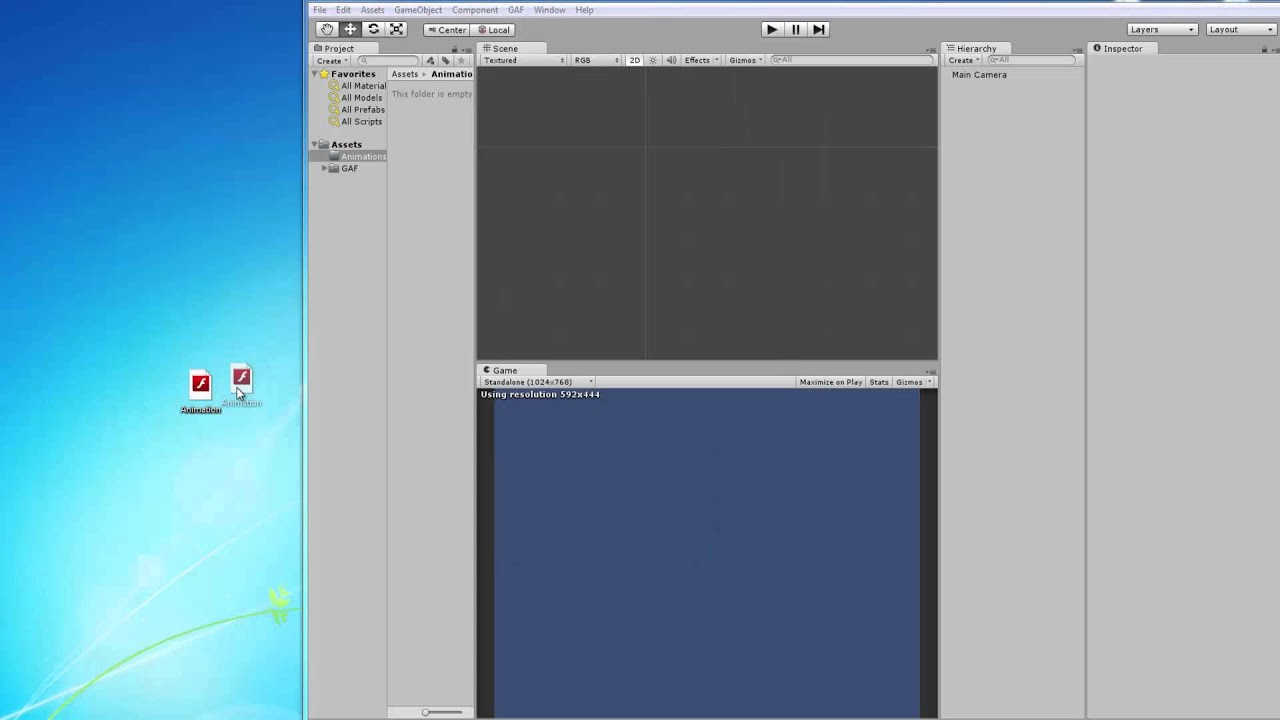This screenshot has width=1280, height=720.
Task: Open the Hierarchy panel Create dropdown
Action: 964,60
